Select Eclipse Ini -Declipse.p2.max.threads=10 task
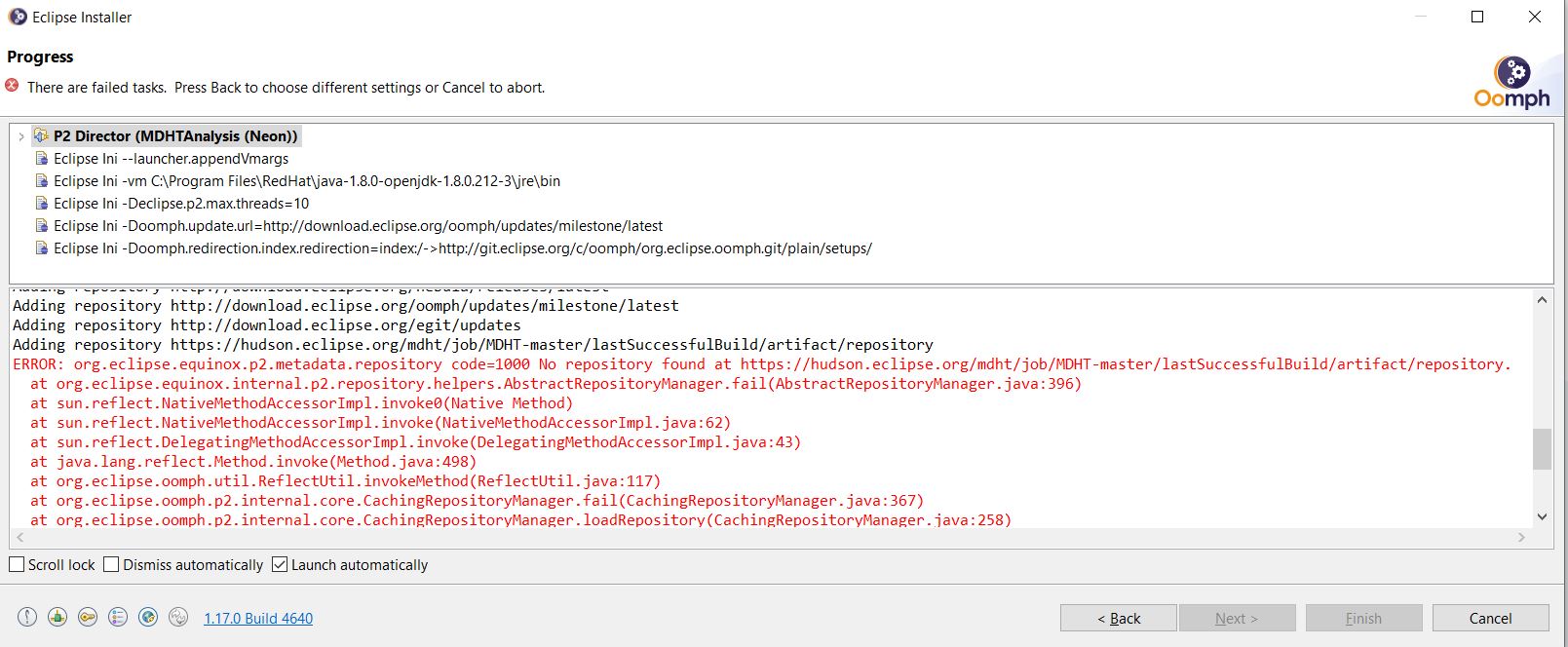The image size is (1568, 647). [x=181, y=203]
